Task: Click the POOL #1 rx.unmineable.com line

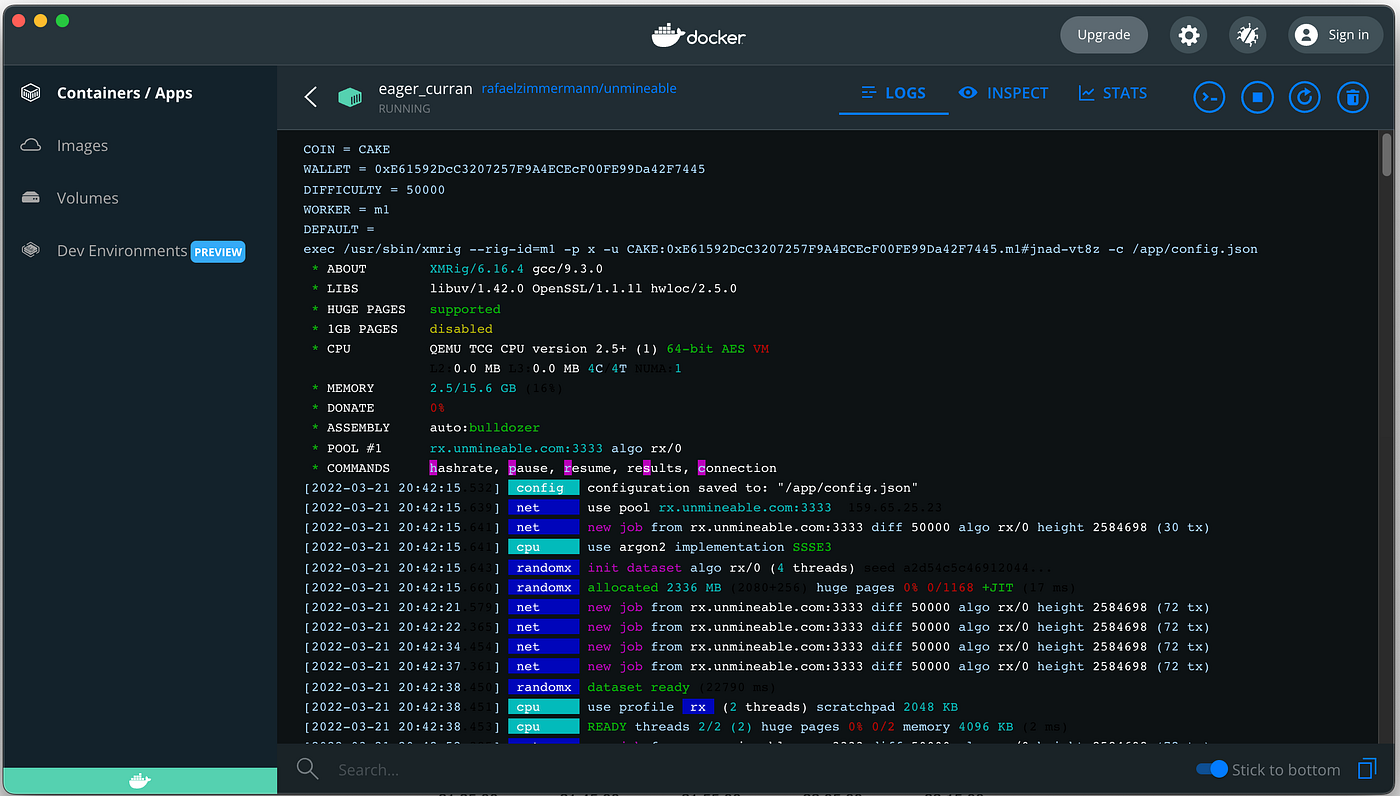Action: pos(496,448)
